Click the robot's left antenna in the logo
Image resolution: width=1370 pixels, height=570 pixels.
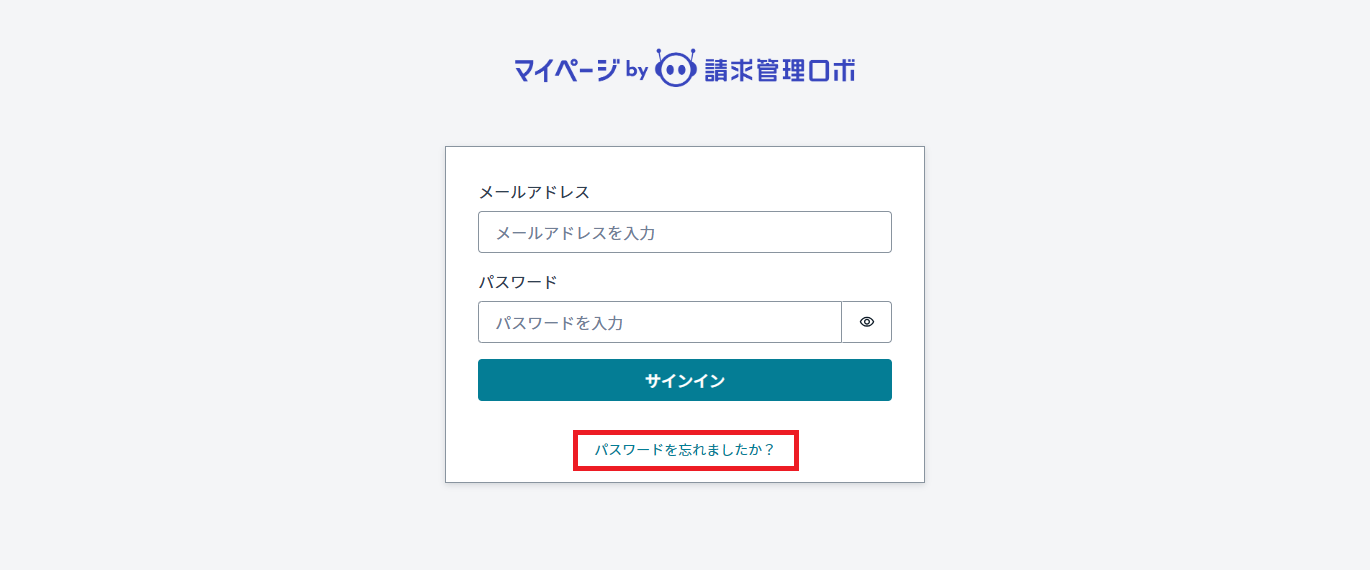(x=661, y=52)
